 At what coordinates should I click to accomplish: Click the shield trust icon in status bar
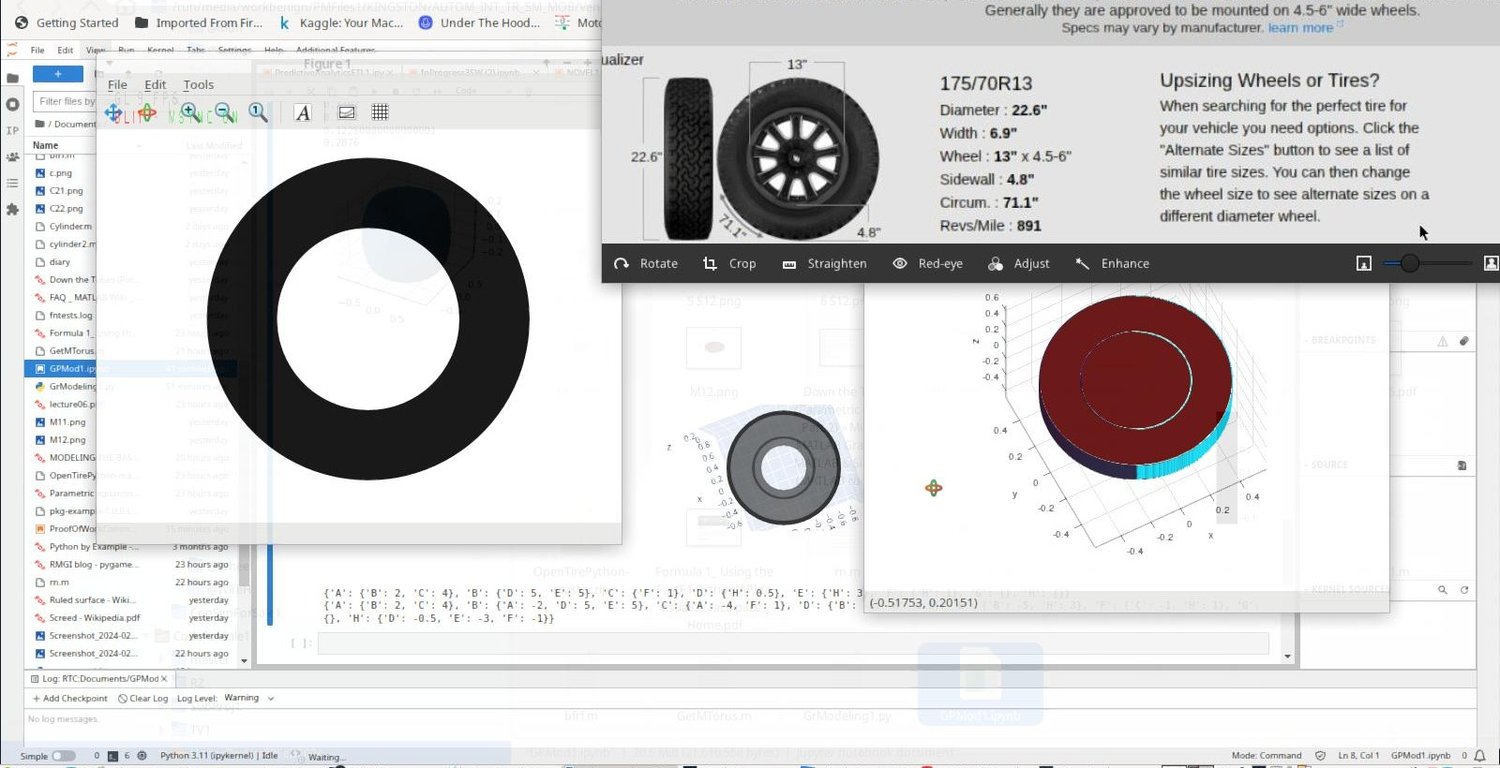pyautogui.click(x=1320, y=756)
